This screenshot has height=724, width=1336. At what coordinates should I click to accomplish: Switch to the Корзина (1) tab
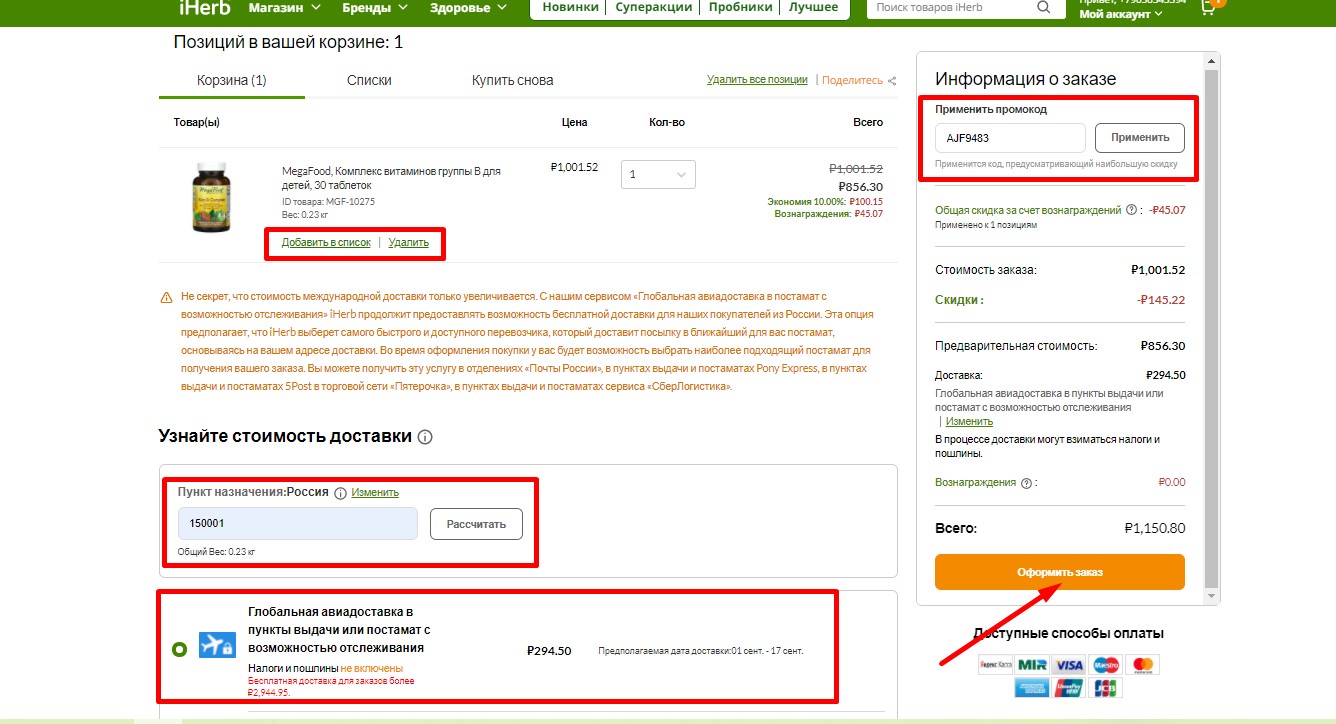(x=232, y=80)
